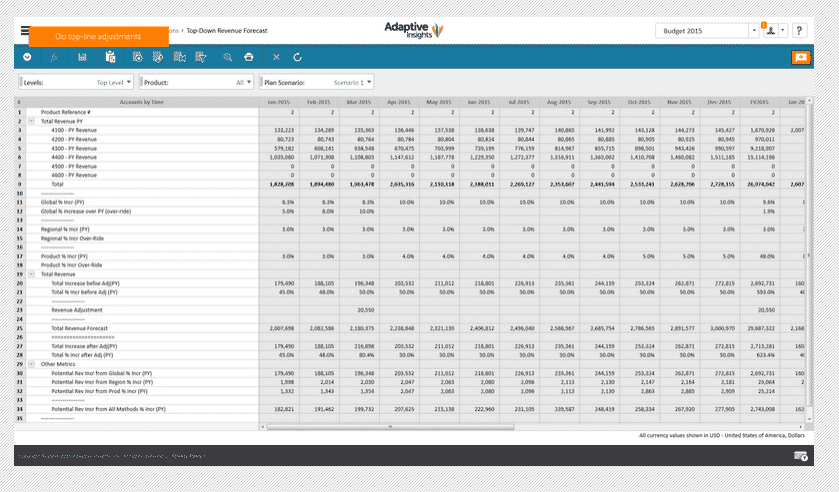Screen dimensions: 839x492
Task: Click the round chevron-down toolbar button
Action: 27,58
